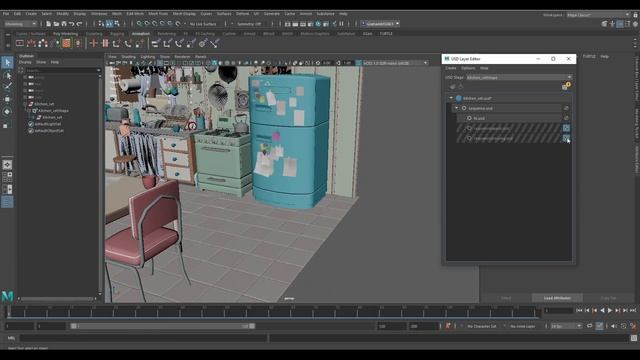Viewport: 640px width, 360px height.
Task: Toggle visibility of defaultLightSet in Outliner
Action: (x=31, y=124)
